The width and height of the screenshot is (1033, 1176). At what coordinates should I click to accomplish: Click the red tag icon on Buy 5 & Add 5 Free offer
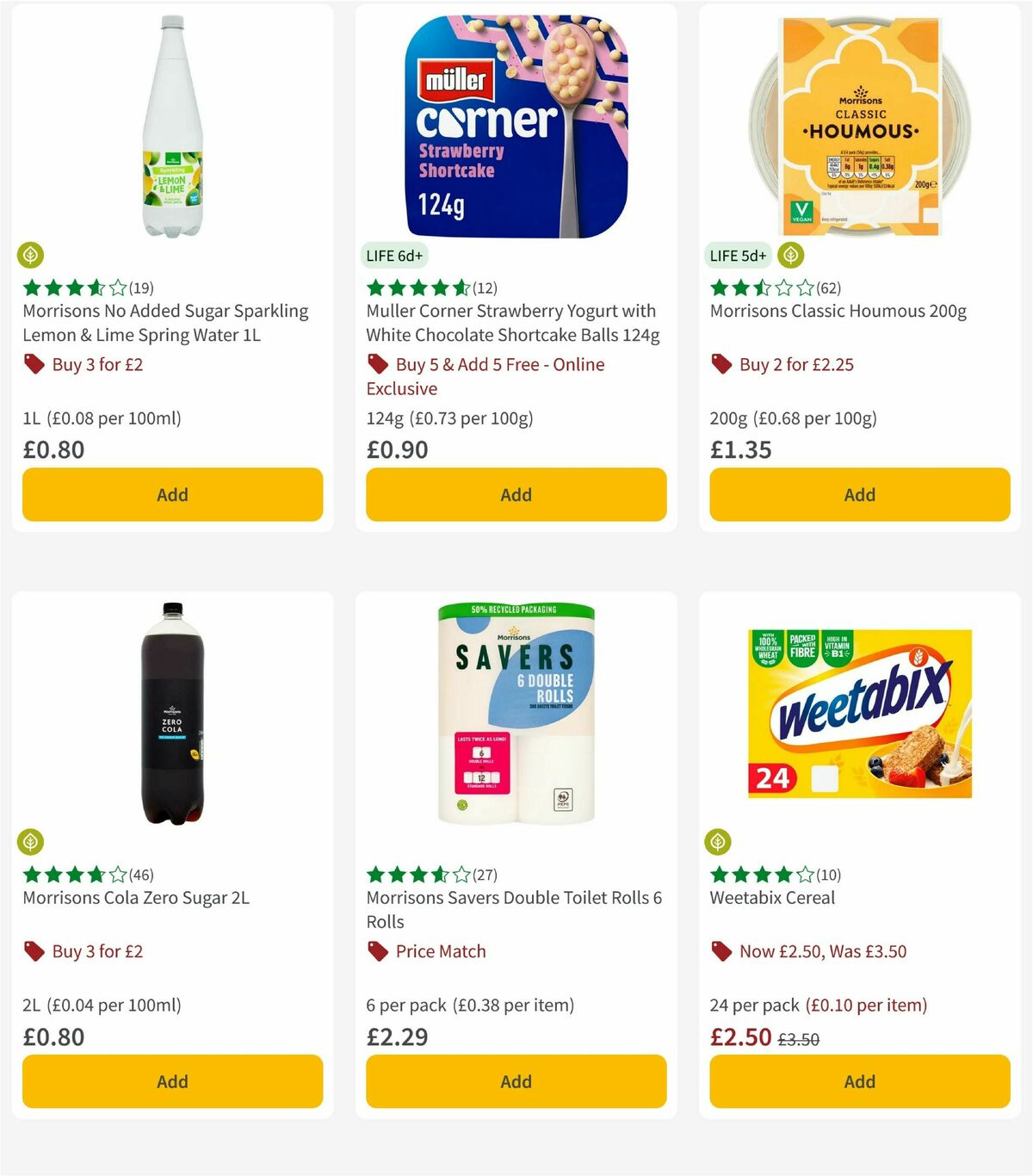point(377,364)
